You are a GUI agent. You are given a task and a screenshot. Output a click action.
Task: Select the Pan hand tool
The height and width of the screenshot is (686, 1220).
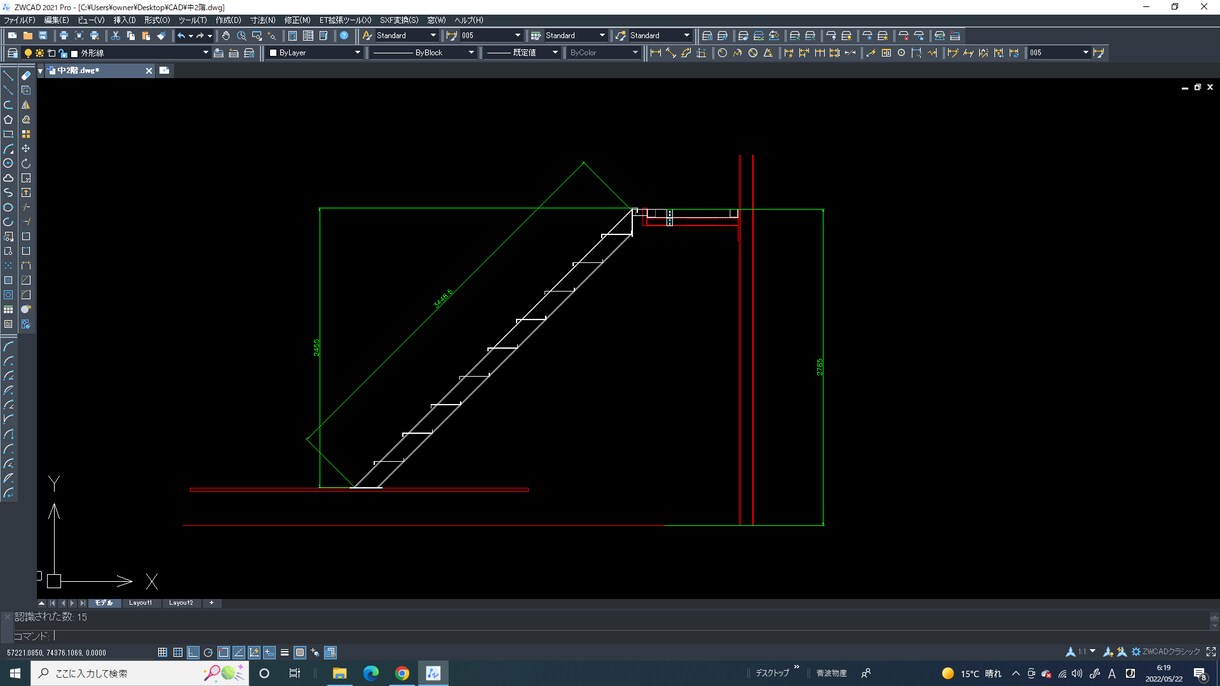[226, 36]
